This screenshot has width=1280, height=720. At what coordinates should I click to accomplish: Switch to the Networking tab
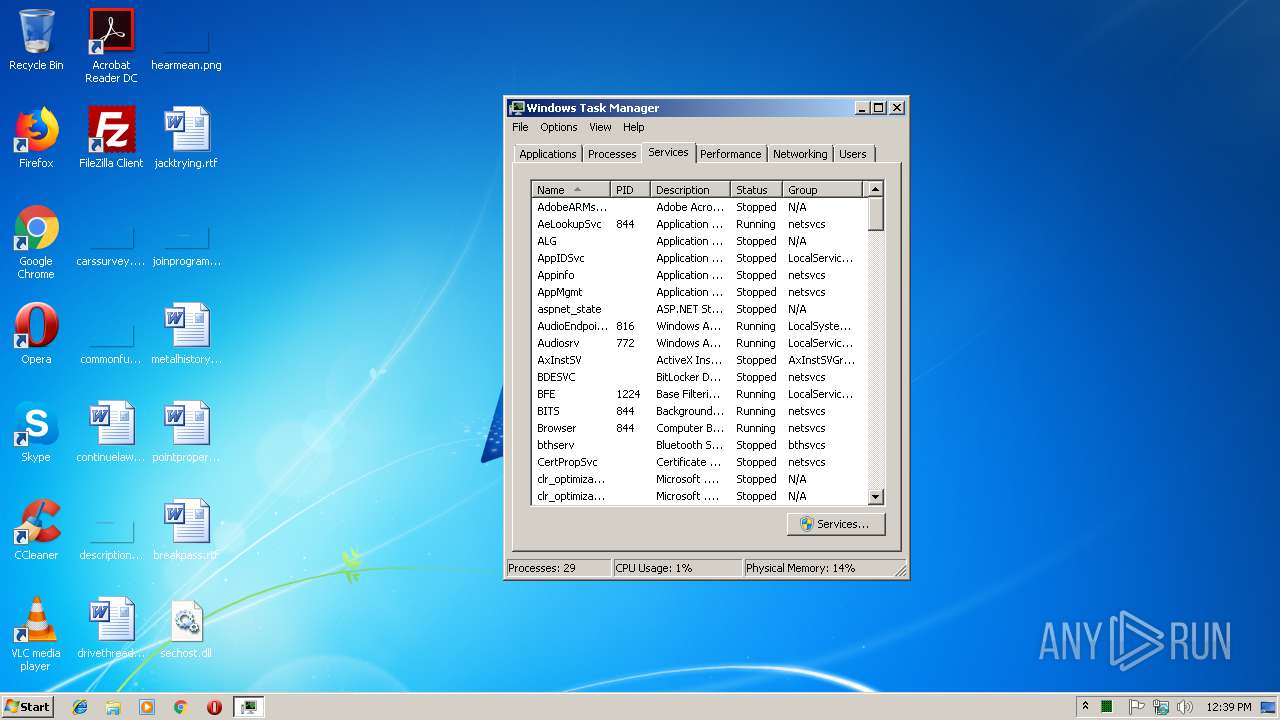pos(800,154)
